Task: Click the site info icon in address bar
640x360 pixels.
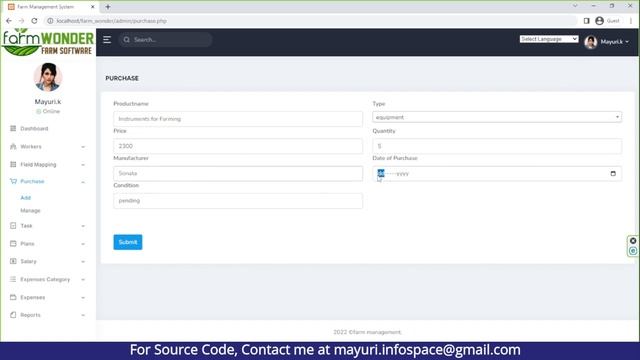Action: pyautogui.click(x=50, y=21)
